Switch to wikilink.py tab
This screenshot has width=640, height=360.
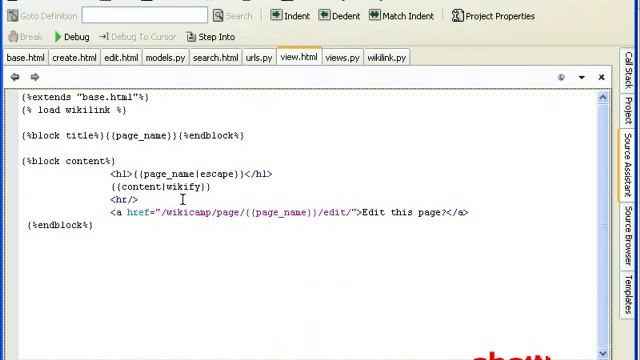(x=387, y=58)
